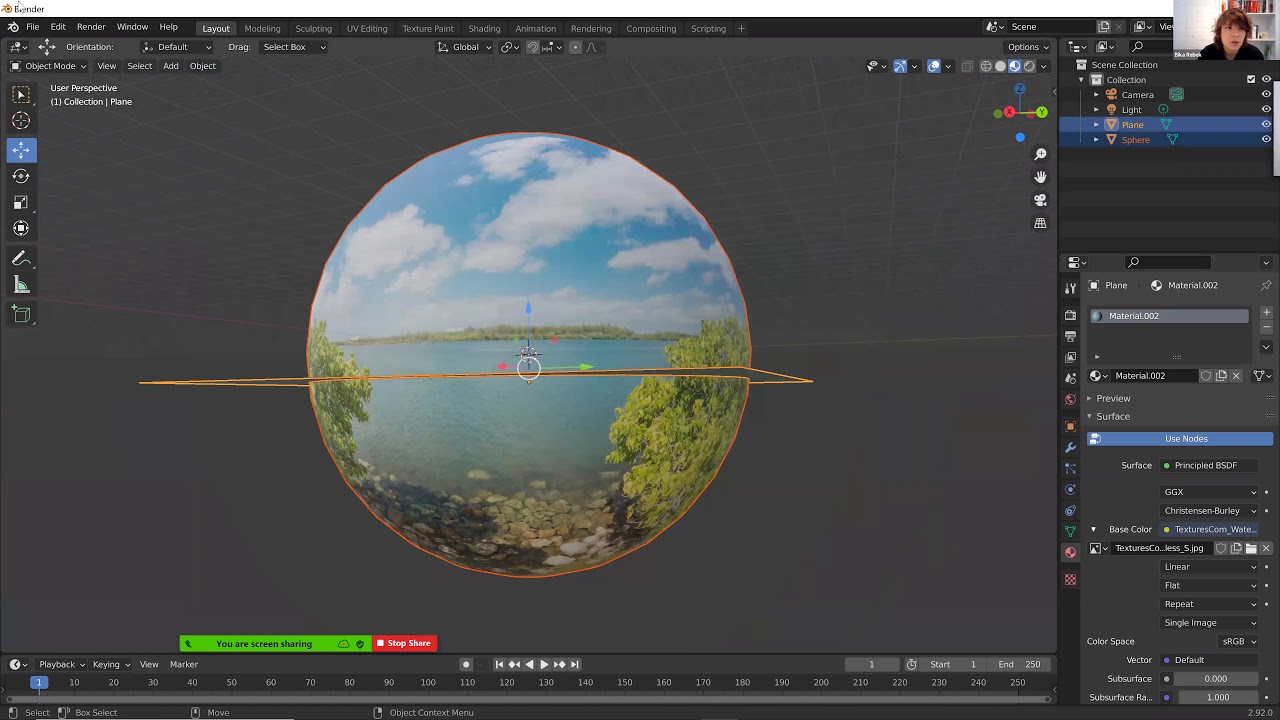Select the Rotate tool
Viewport: 1280px width, 720px height.
(x=21, y=176)
